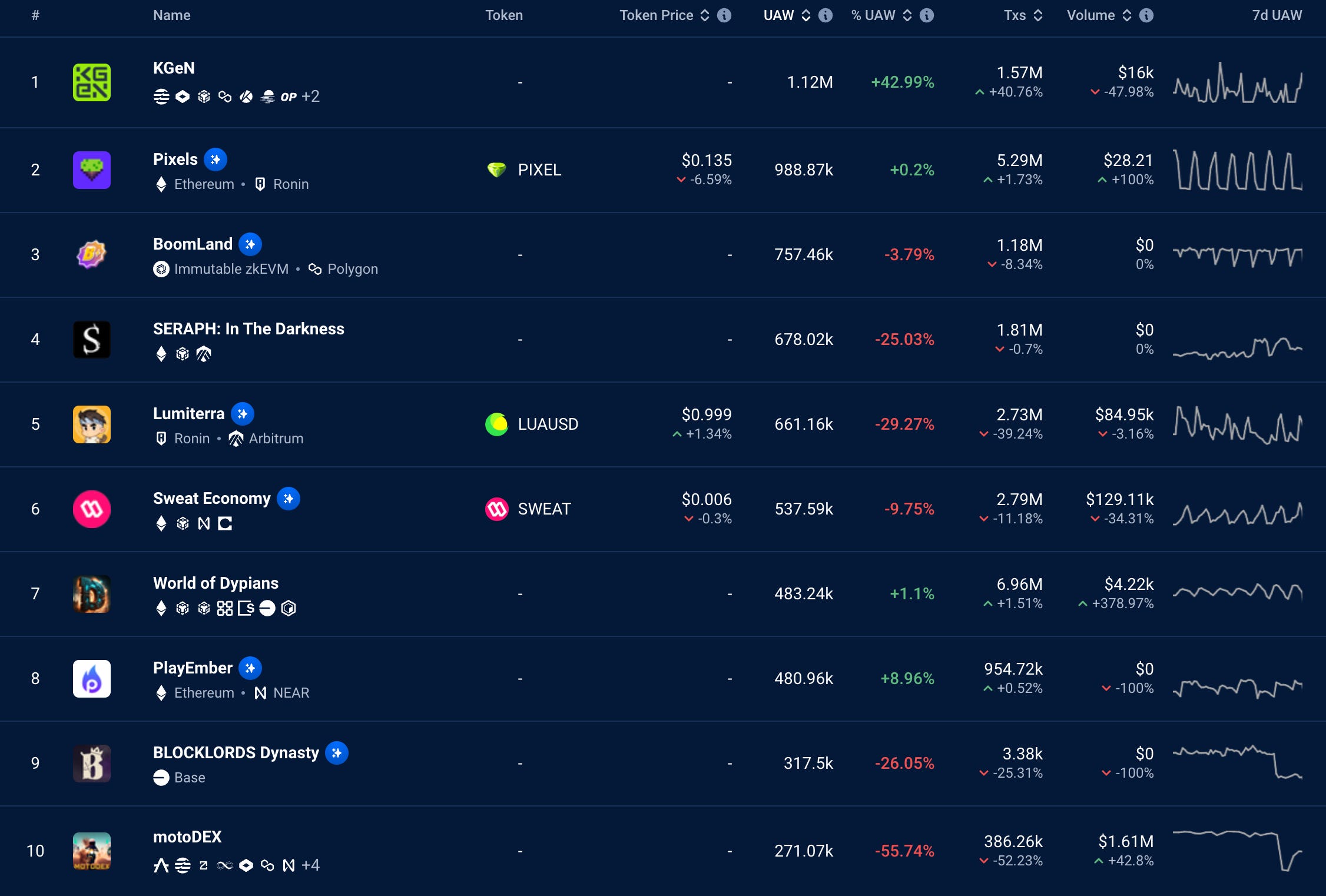
Task: Click the PIXEL token gem icon
Action: coord(496,170)
